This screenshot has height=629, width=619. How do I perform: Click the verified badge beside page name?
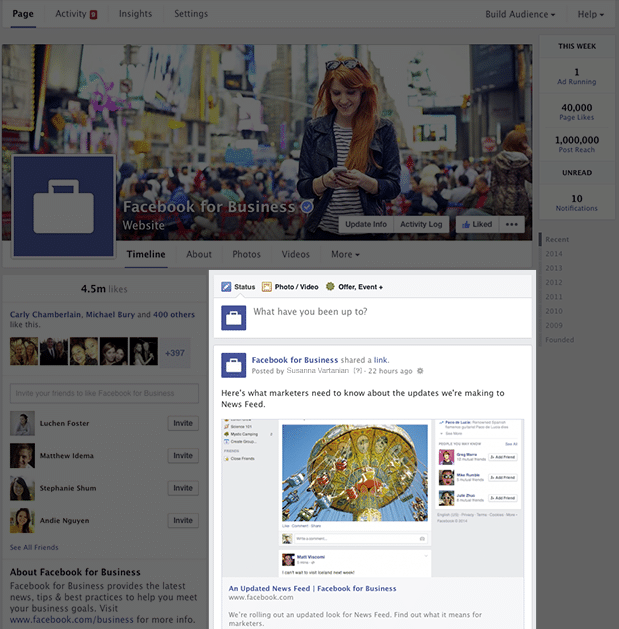[307, 207]
